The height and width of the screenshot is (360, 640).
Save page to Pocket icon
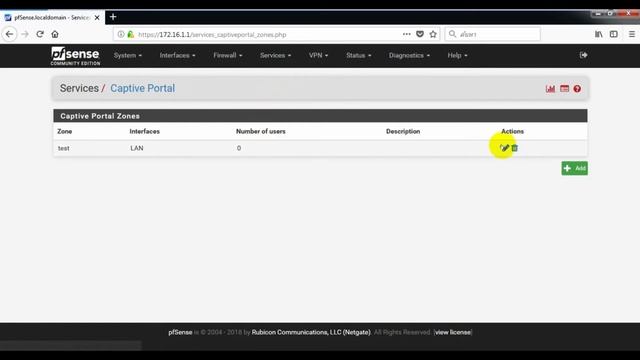coord(420,34)
